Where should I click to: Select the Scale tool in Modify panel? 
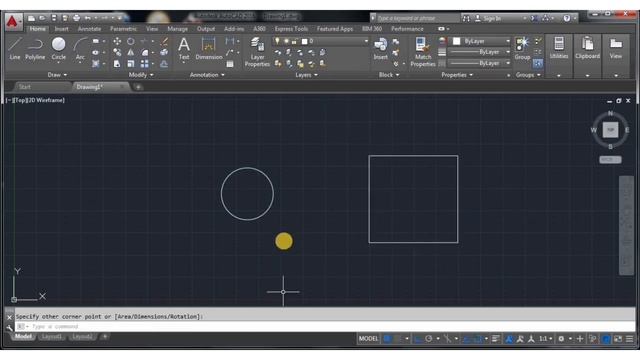click(131, 64)
